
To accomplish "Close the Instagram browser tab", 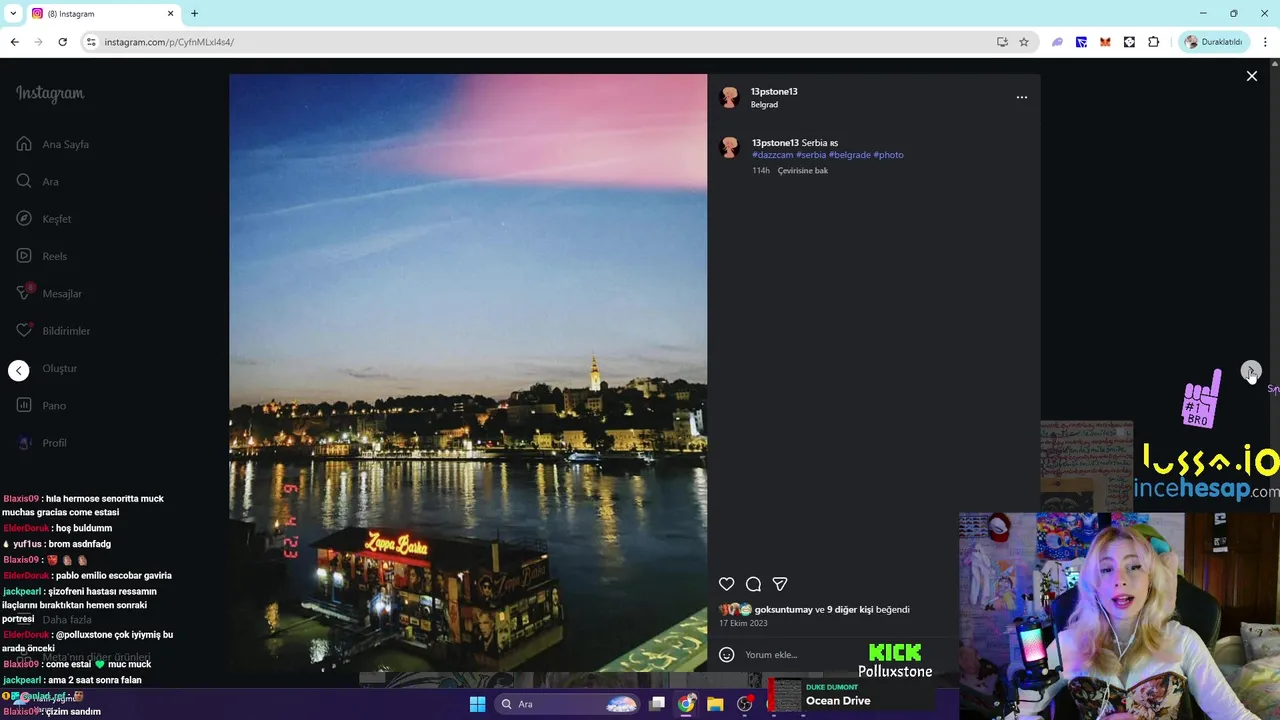I will 170,13.
